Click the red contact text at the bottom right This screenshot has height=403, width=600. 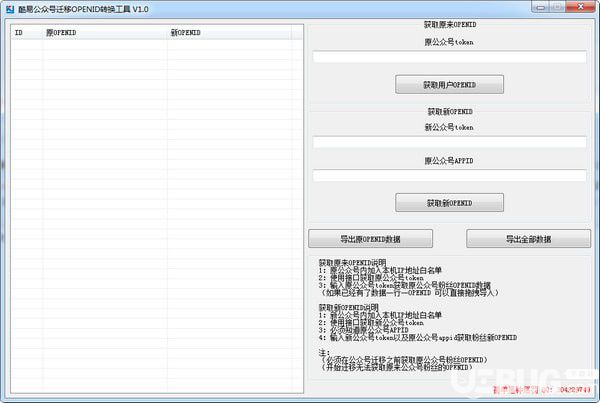click(542, 390)
